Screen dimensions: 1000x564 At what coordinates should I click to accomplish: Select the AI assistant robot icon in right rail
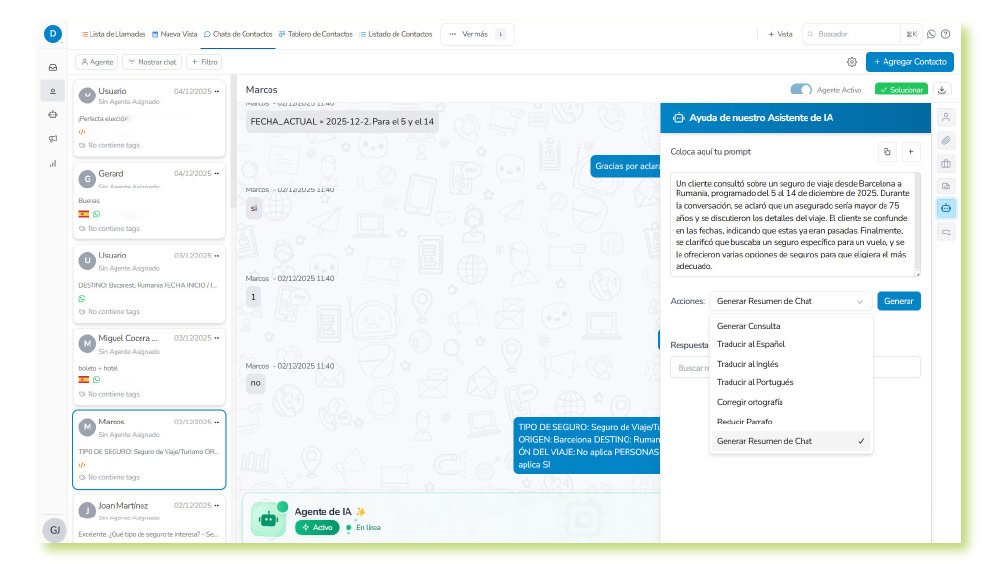tap(946, 209)
